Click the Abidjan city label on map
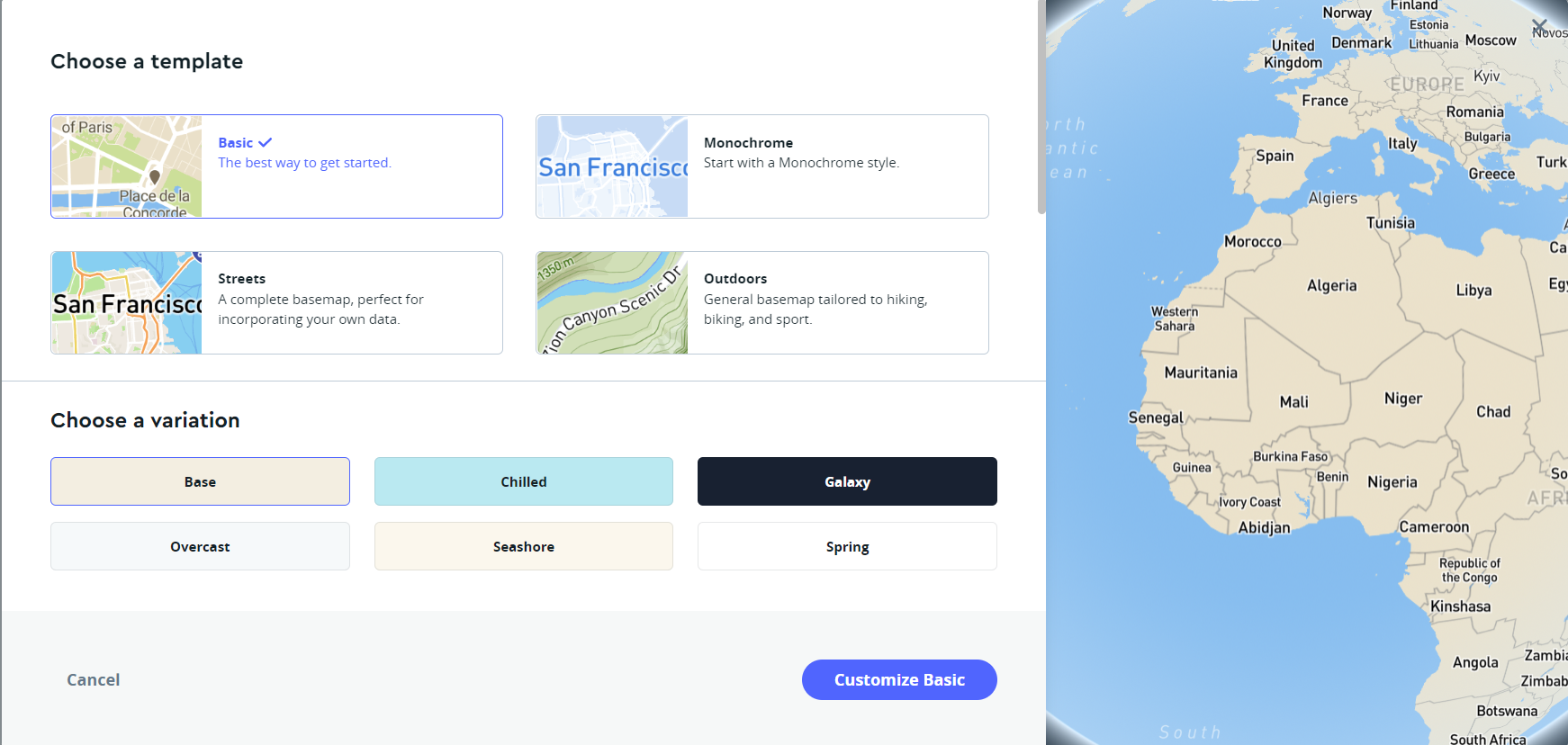The image size is (1568, 745). 1264,527
